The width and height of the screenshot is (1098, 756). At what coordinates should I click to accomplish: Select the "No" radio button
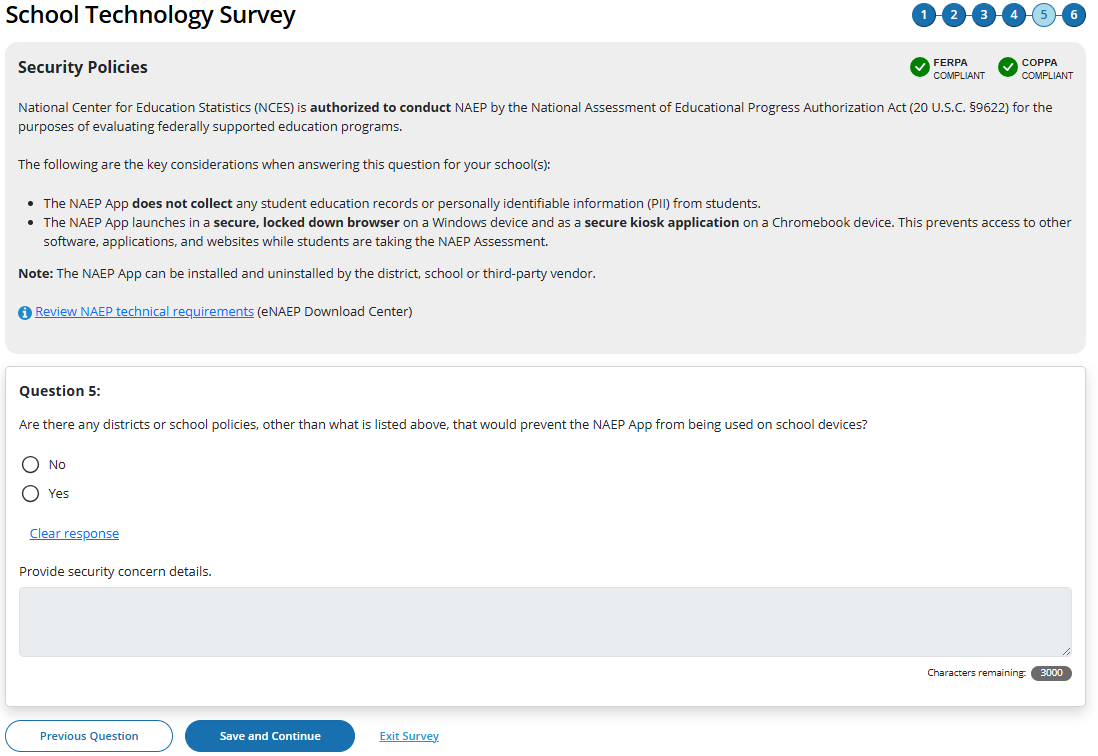[x=30, y=465]
